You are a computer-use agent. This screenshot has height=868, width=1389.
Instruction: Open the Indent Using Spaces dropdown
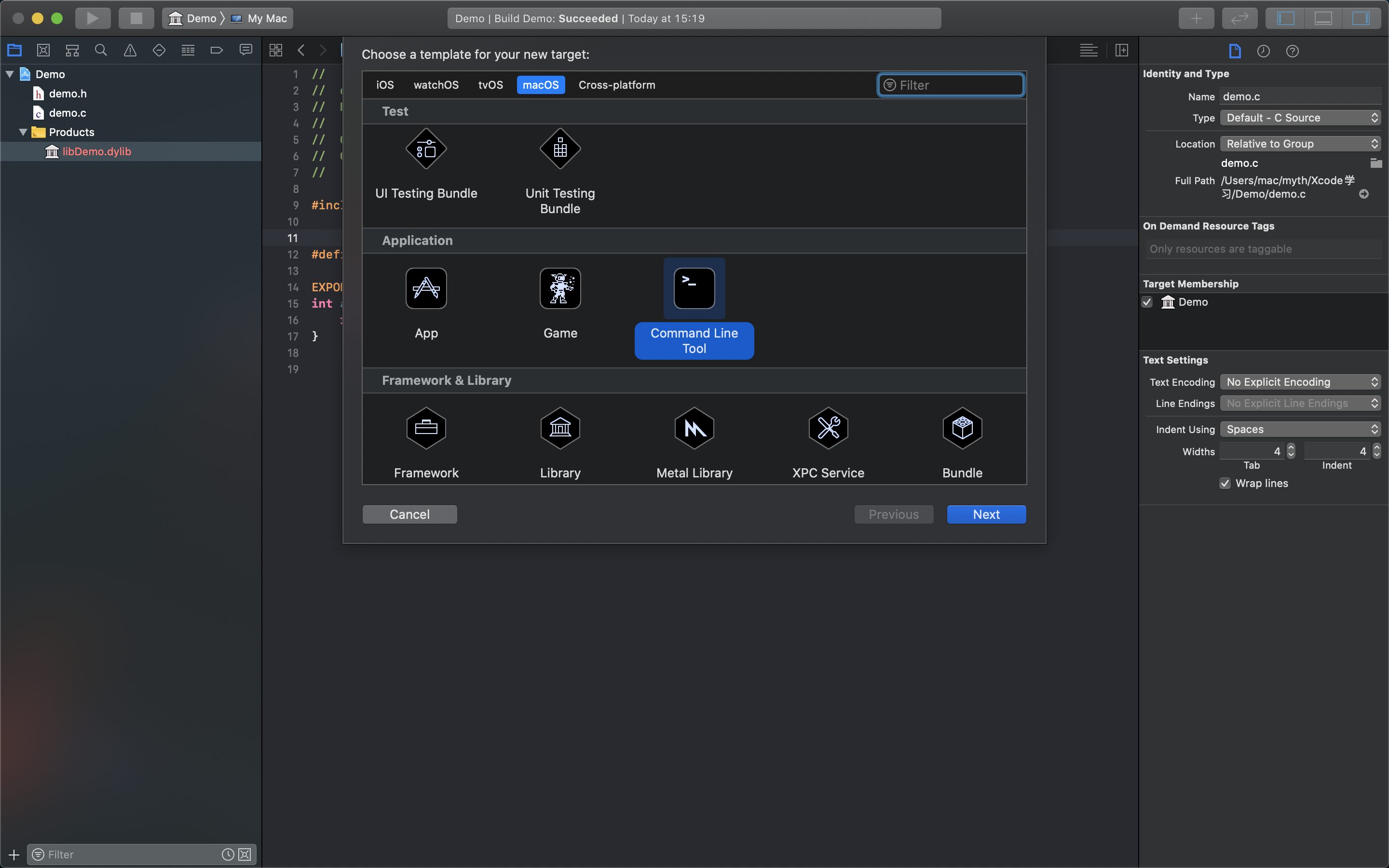[x=1300, y=429]
